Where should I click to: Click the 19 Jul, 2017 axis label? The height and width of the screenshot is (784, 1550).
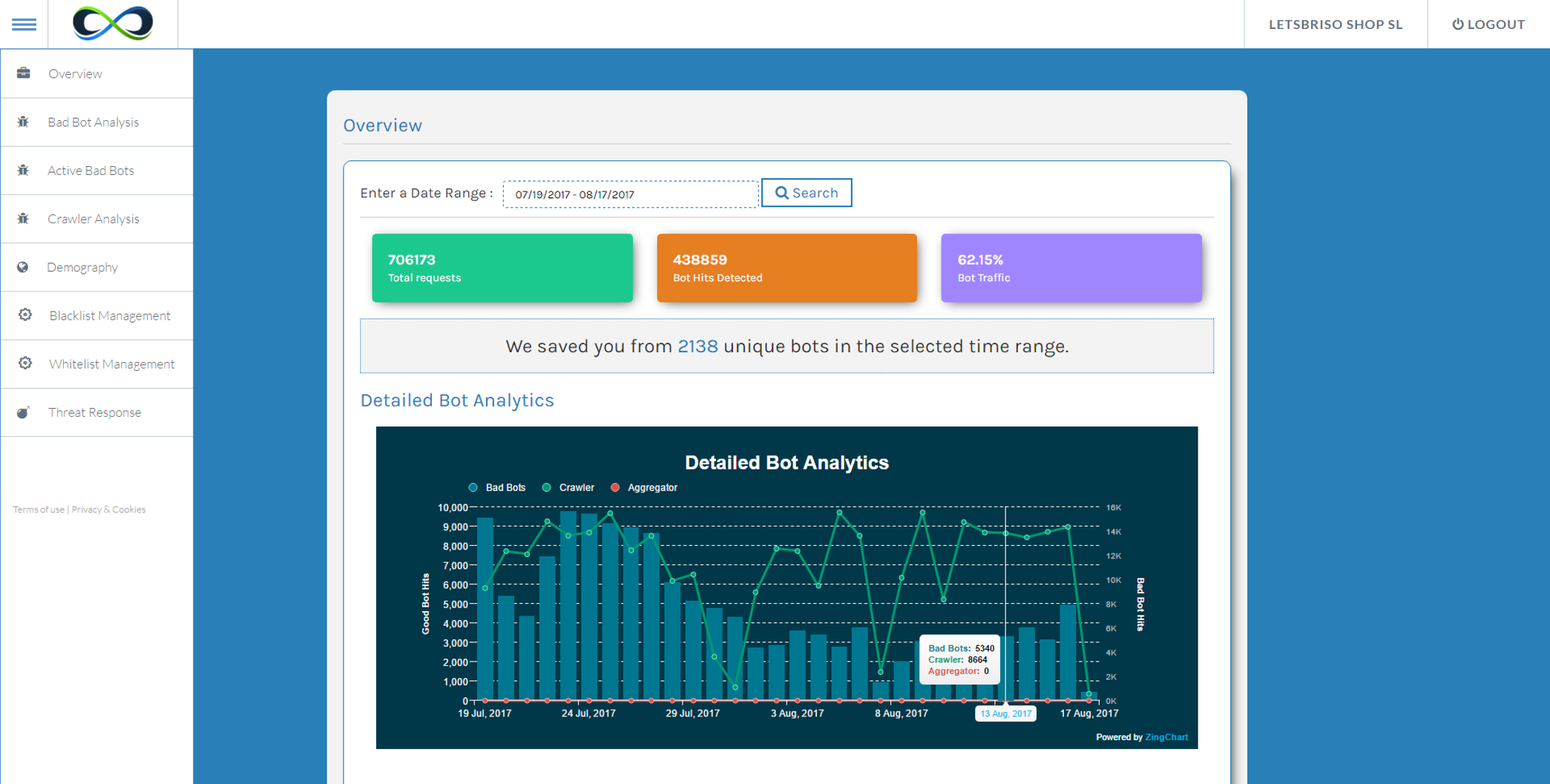pyautogui.click(x=485, y=714)
